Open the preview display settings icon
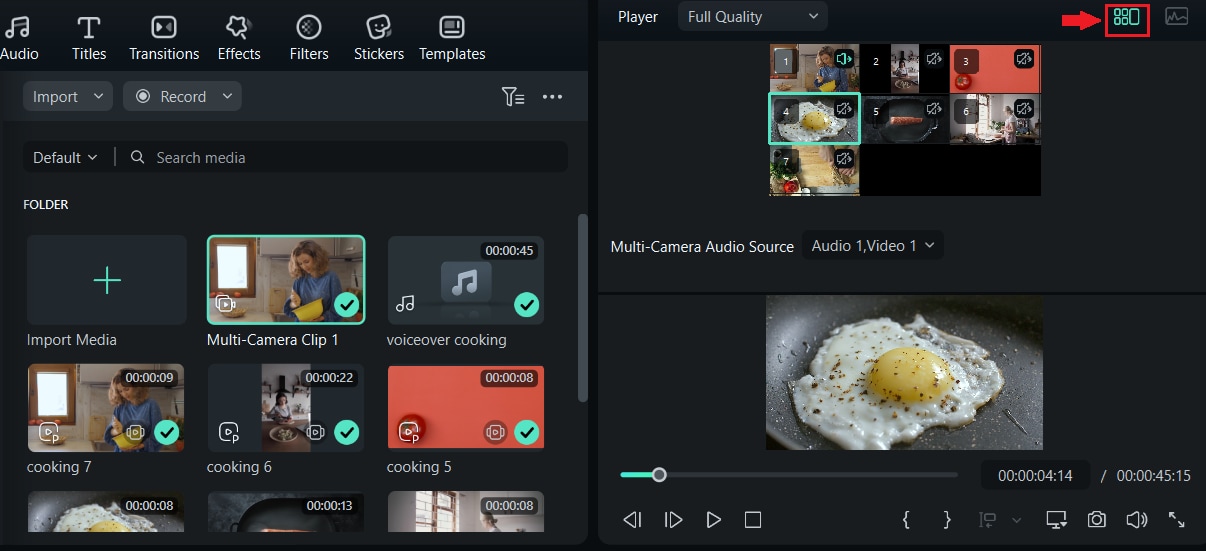The height and width of the screenshot is (551, 1206). 1056,520
